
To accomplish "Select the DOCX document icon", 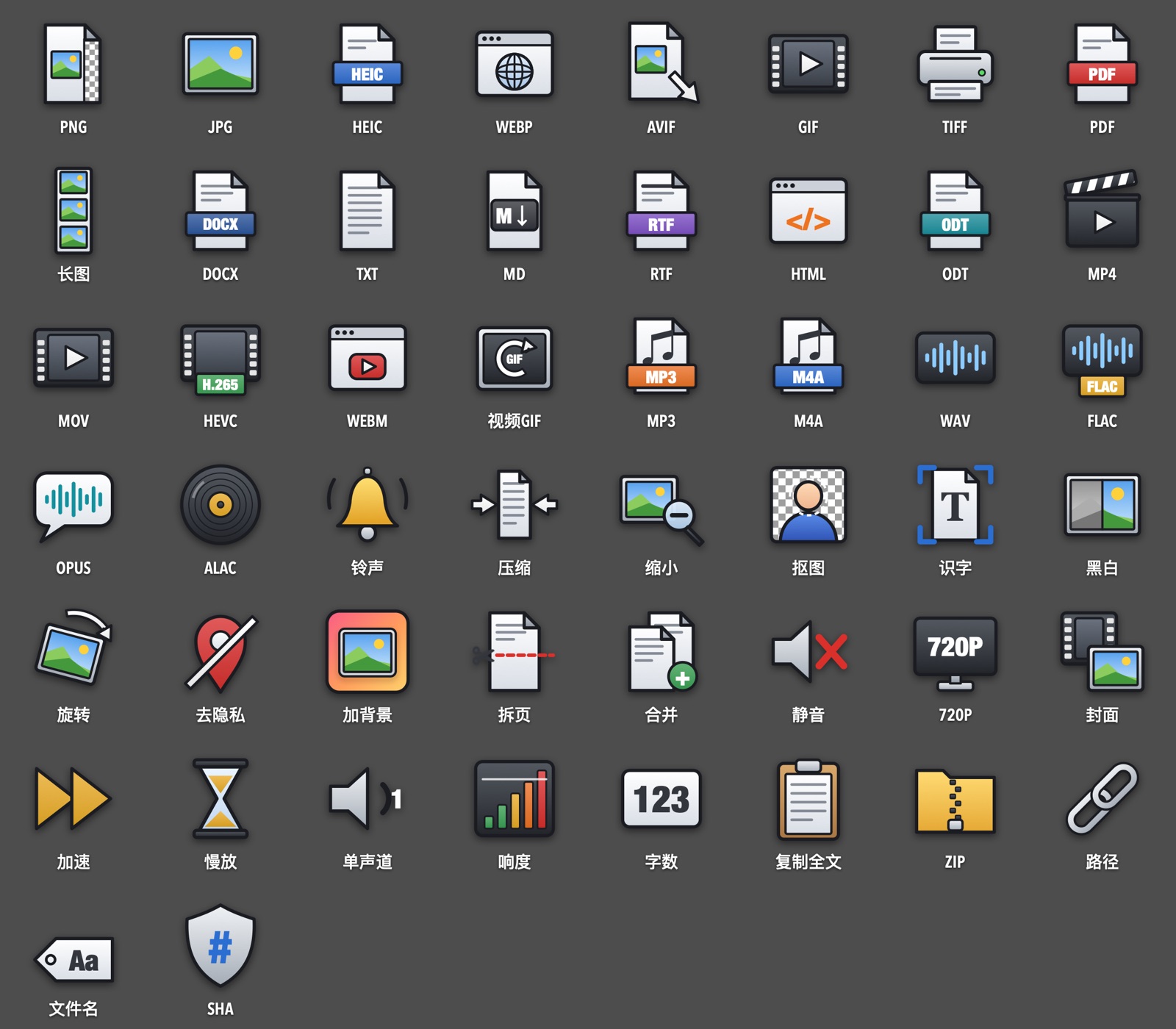I will (220, 211).
